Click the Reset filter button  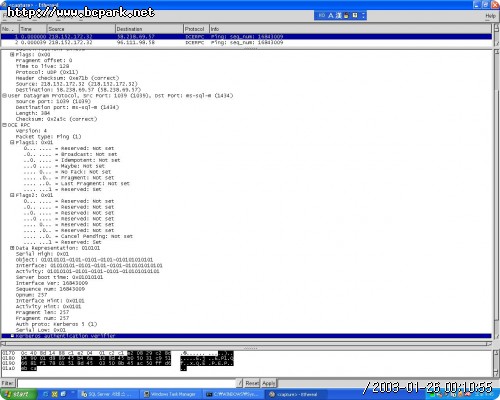(x=252, y=383)
